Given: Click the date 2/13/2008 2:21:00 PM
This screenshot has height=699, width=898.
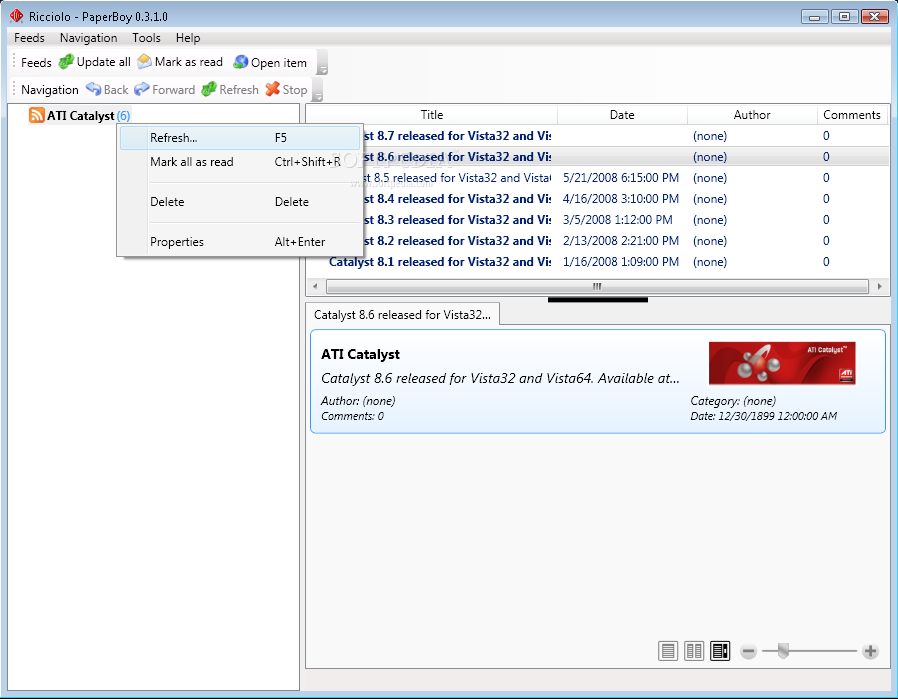Looking at the screenshot, I should point(621,240).
